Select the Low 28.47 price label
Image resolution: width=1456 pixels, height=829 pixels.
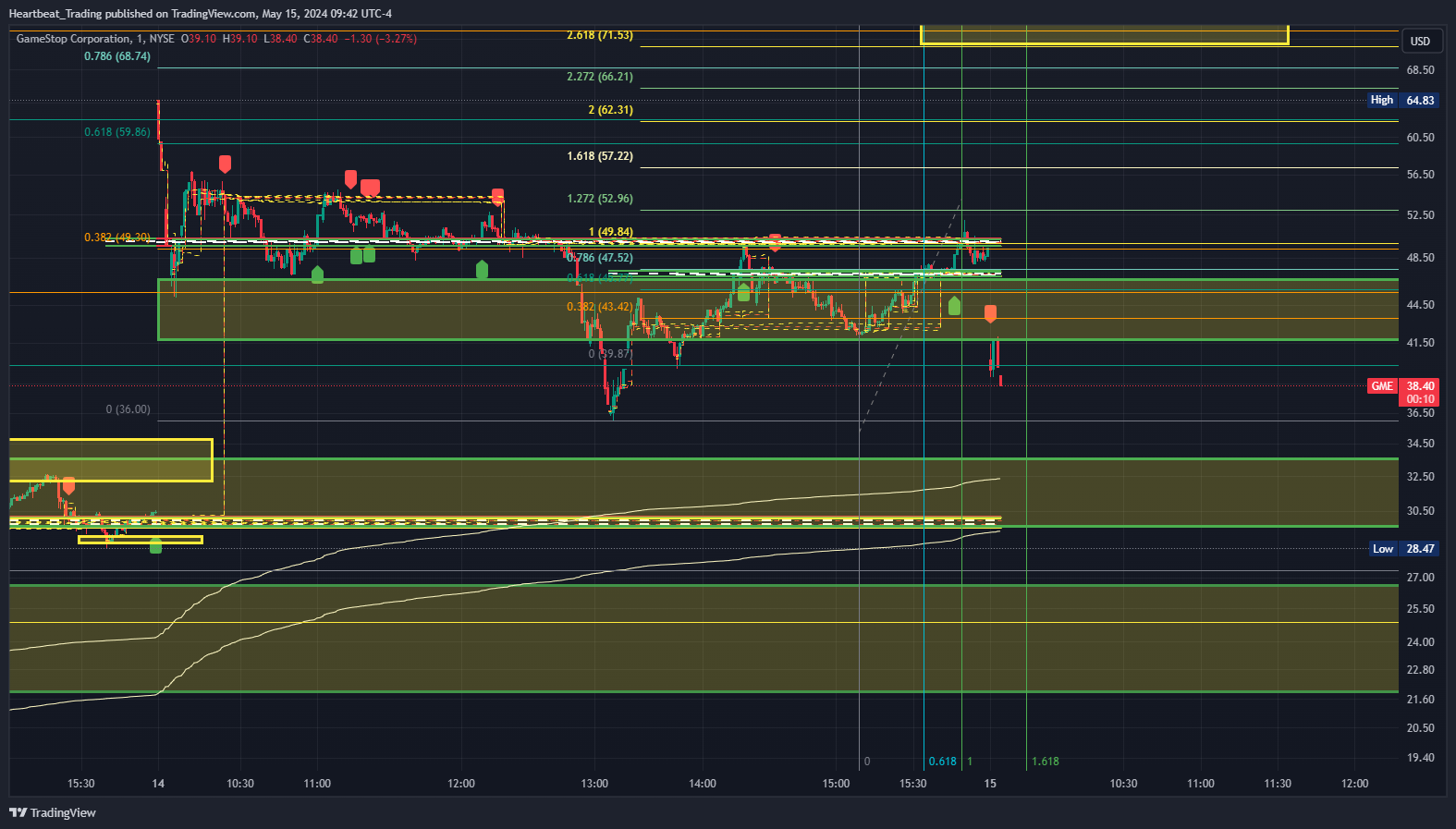pos(1403,549)
